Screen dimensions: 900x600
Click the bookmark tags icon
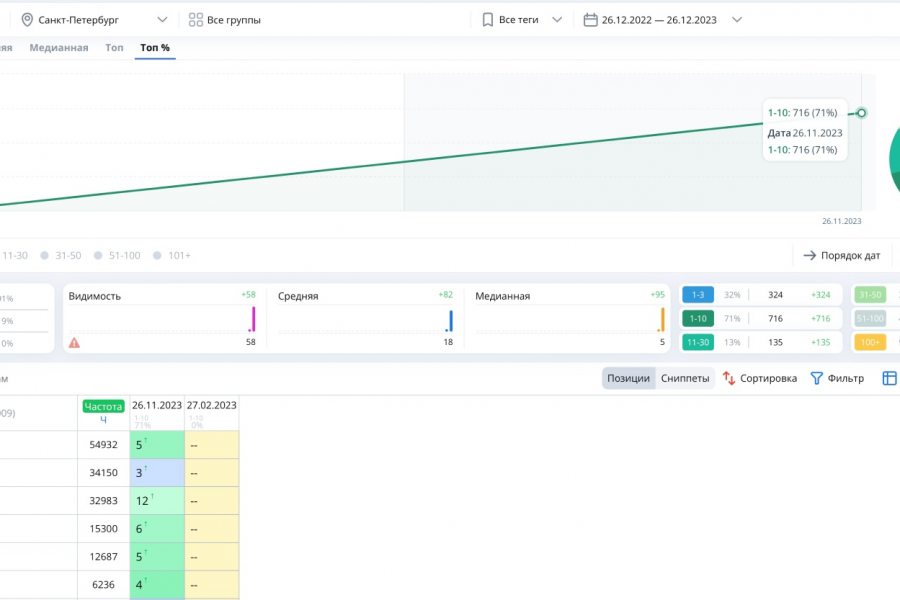pos(488,20)
